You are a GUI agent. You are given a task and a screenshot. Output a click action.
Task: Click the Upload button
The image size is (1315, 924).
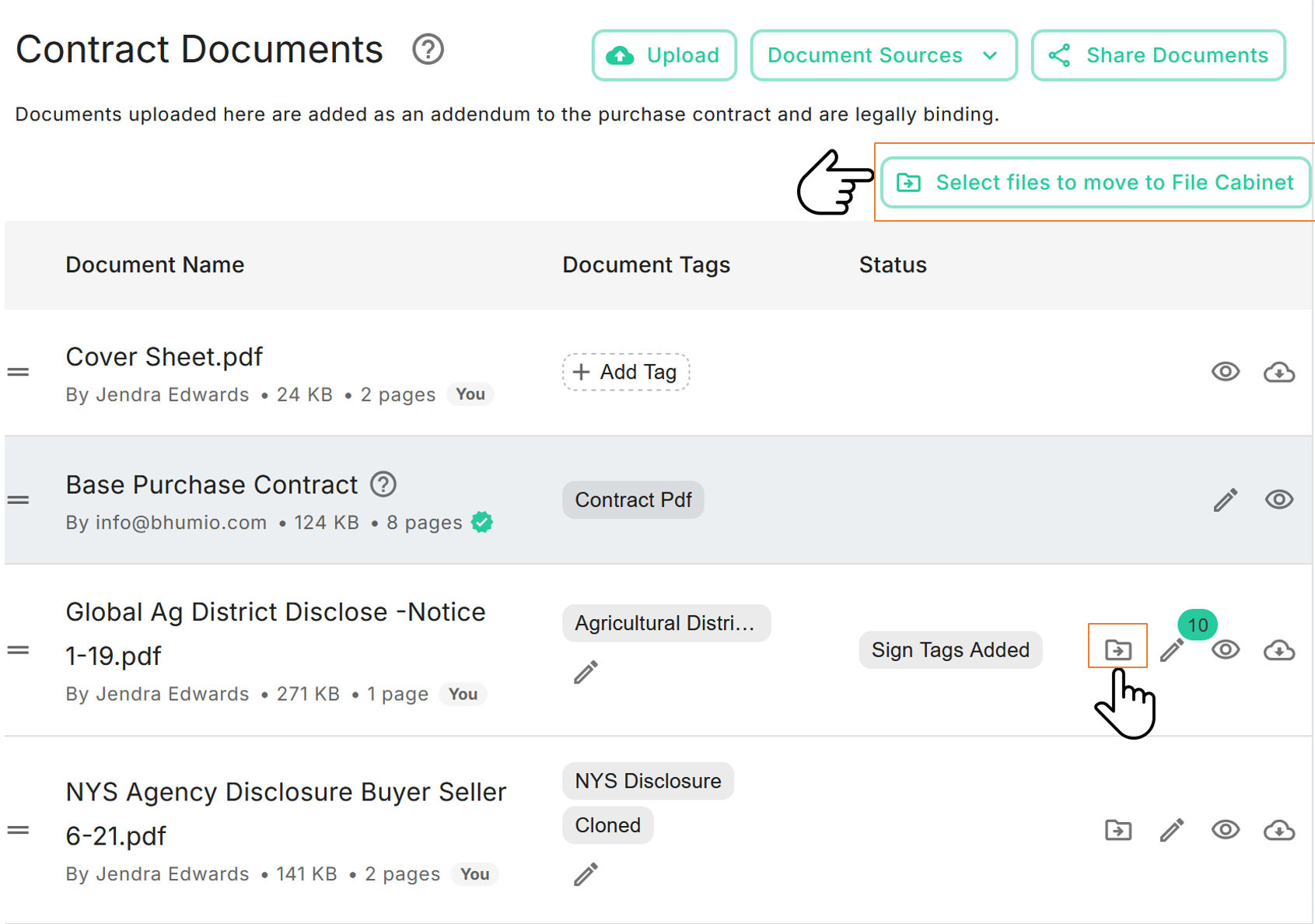[x=664, y=55]
